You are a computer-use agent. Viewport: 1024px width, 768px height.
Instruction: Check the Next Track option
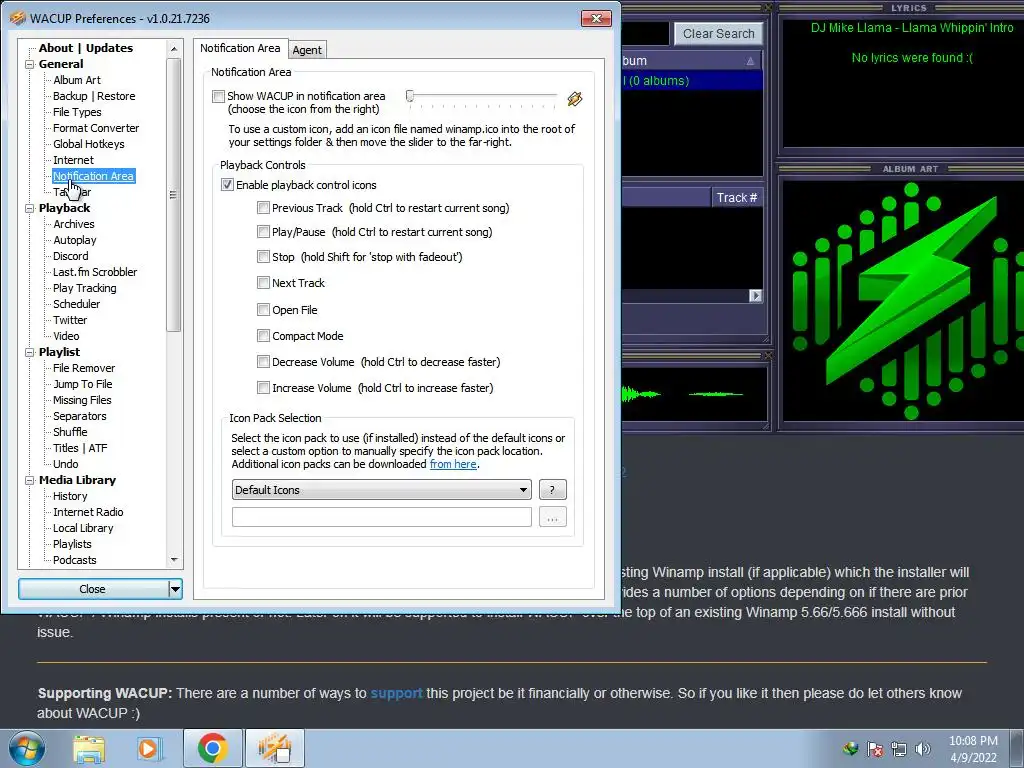coord(263,283)
